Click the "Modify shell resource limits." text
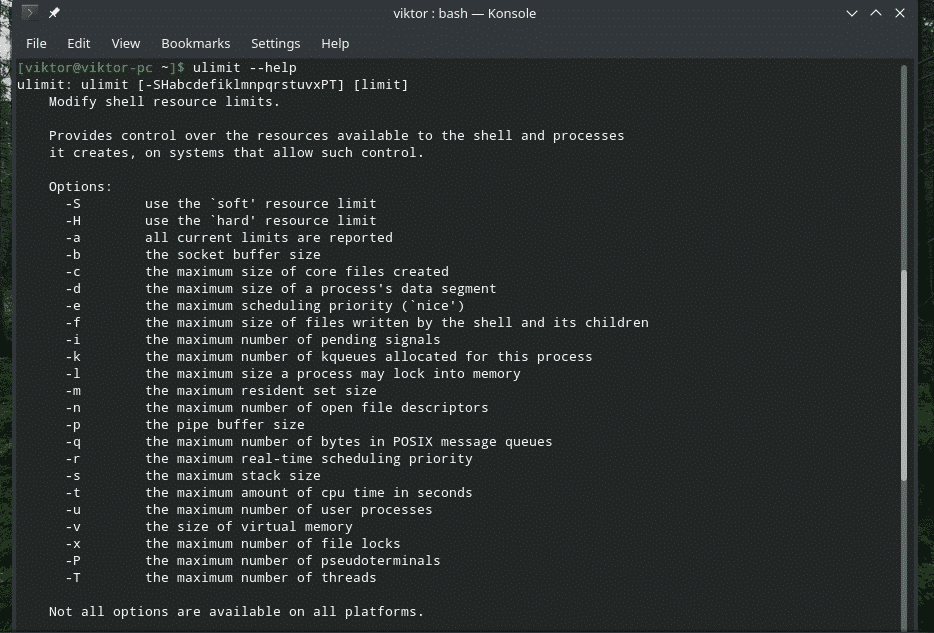Screen dimensions: 934x633 tap(164, 102)
